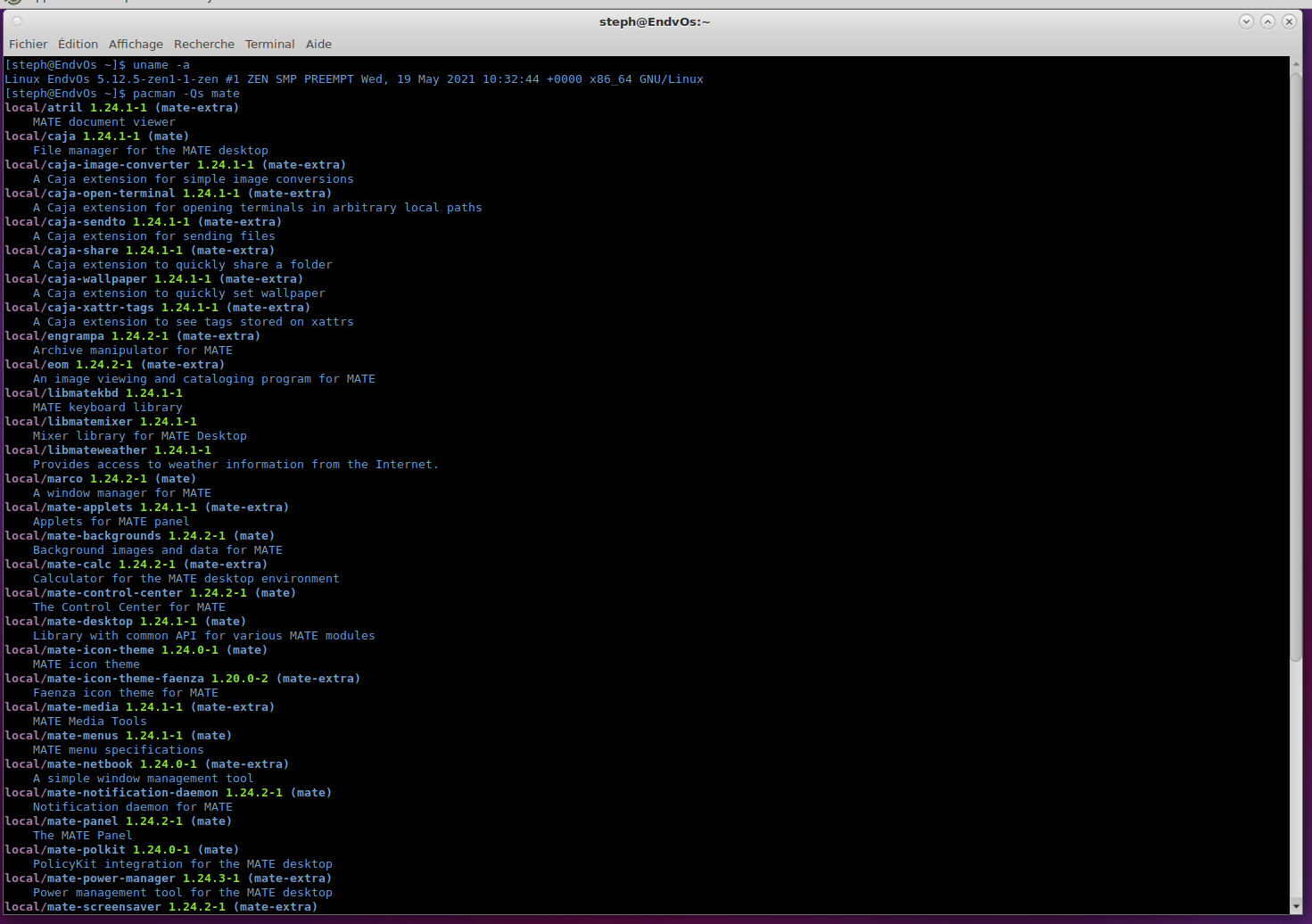Click 'MATE Media Tools' description
This screenshot has width=1312, height=924.
[90, 722]
